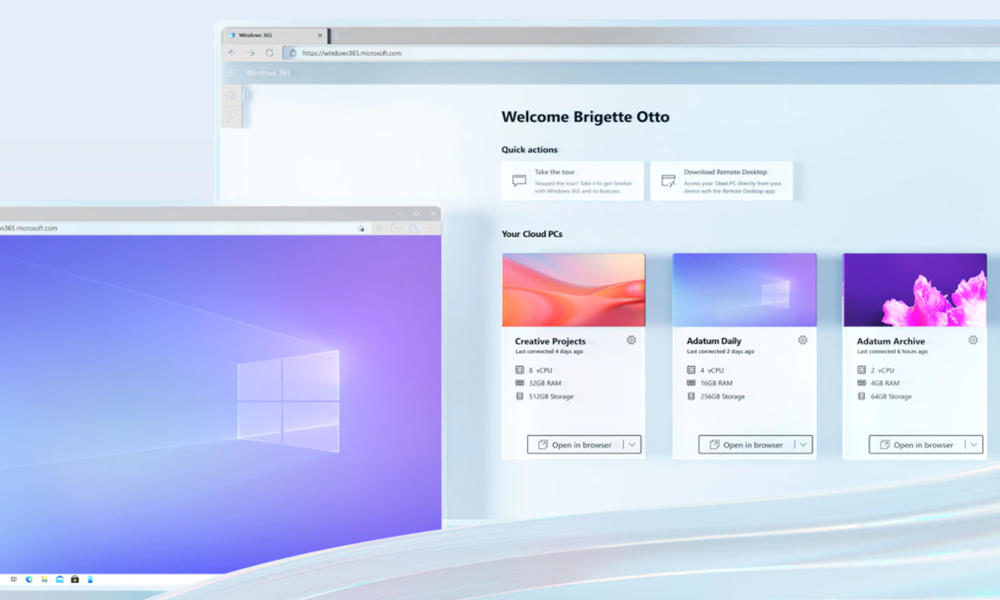Open Task View on the Cloud PC taskbar
The width and height of the screenshot is (1000, 600).
click(x=13, y=580)
